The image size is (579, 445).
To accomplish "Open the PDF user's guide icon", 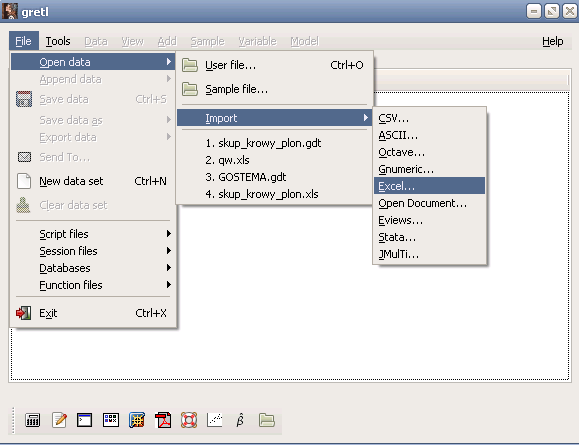I will (x=163, y=420).
